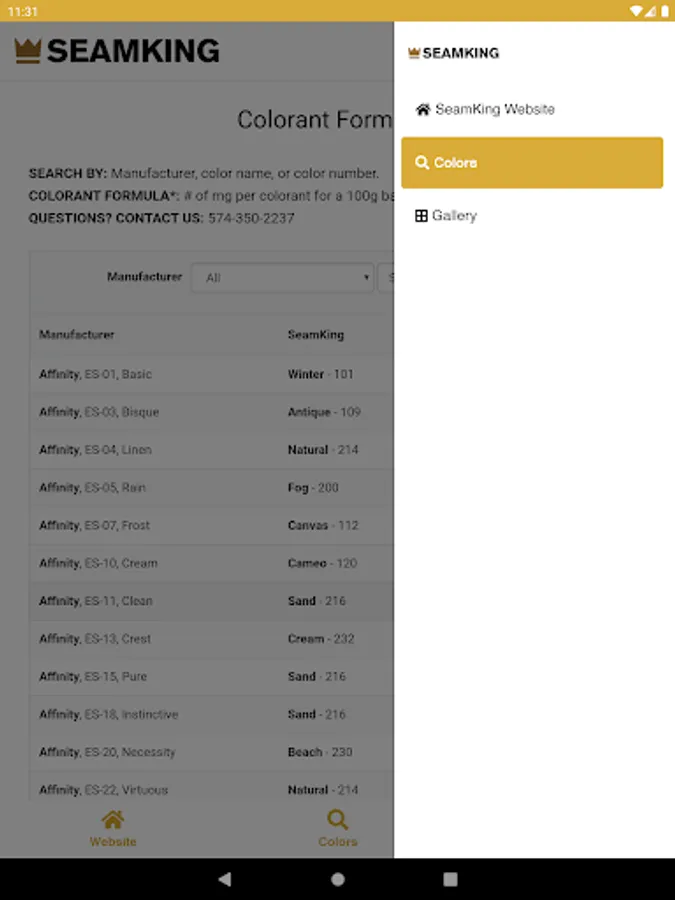The height and width of the screenshot is (900, 675).
Task: Open the Manufacturer dropdown showing All
Action: 282,277
